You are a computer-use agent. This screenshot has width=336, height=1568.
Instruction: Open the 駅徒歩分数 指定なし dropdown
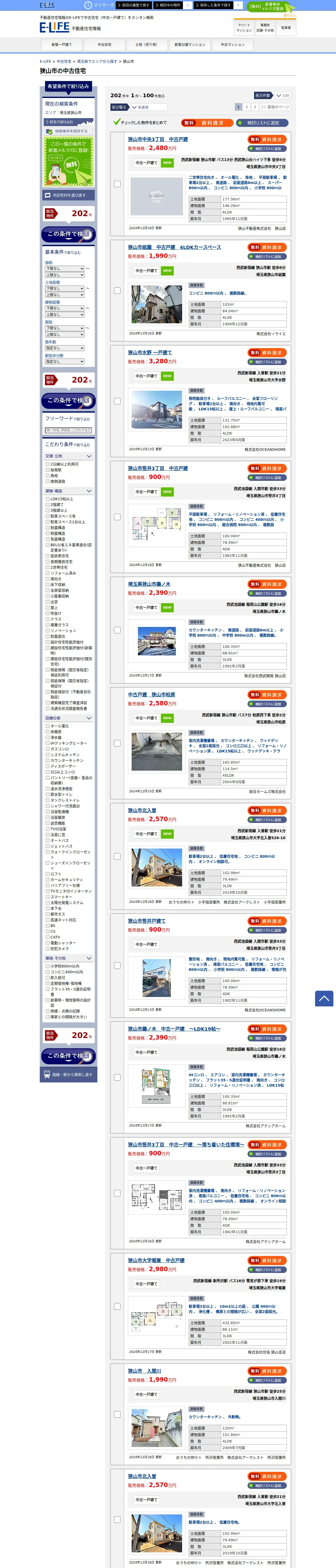click(65, 362)
